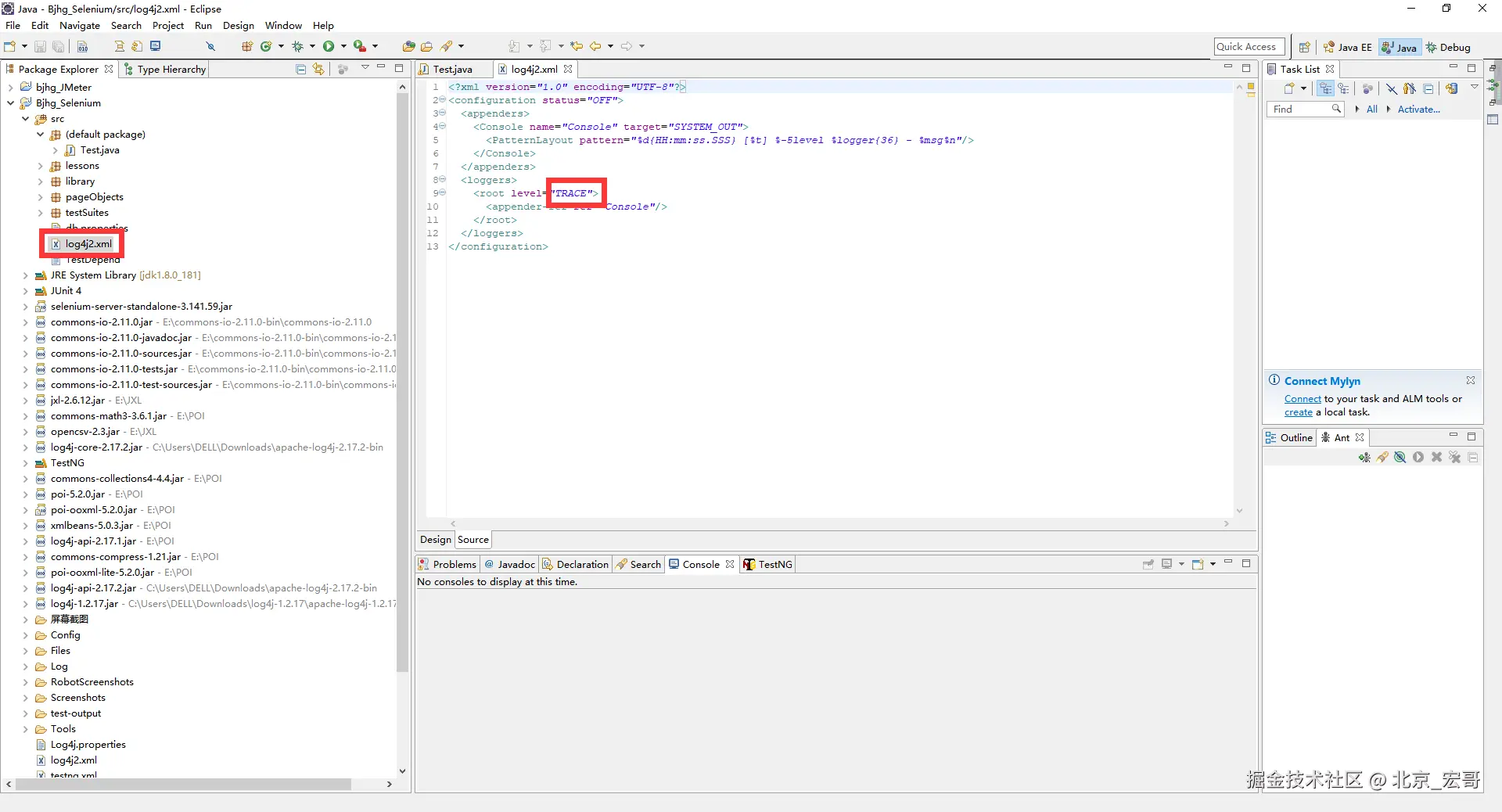This screenshot has width=1502, height=812.
Task: Toggle Focus on Workweek in Task List
Action: (1367, 89)
